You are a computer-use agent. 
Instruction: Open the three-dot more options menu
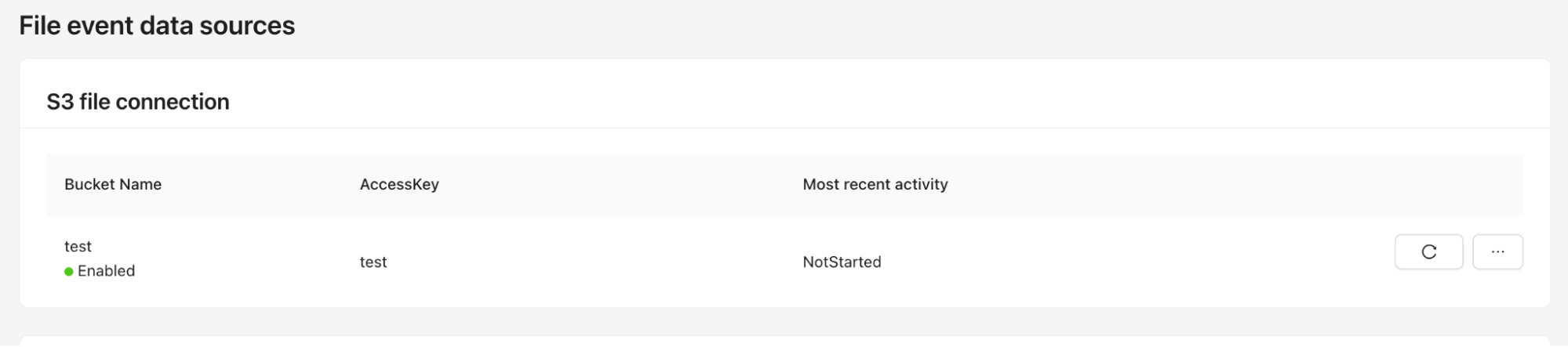(x=1497, y=252)
